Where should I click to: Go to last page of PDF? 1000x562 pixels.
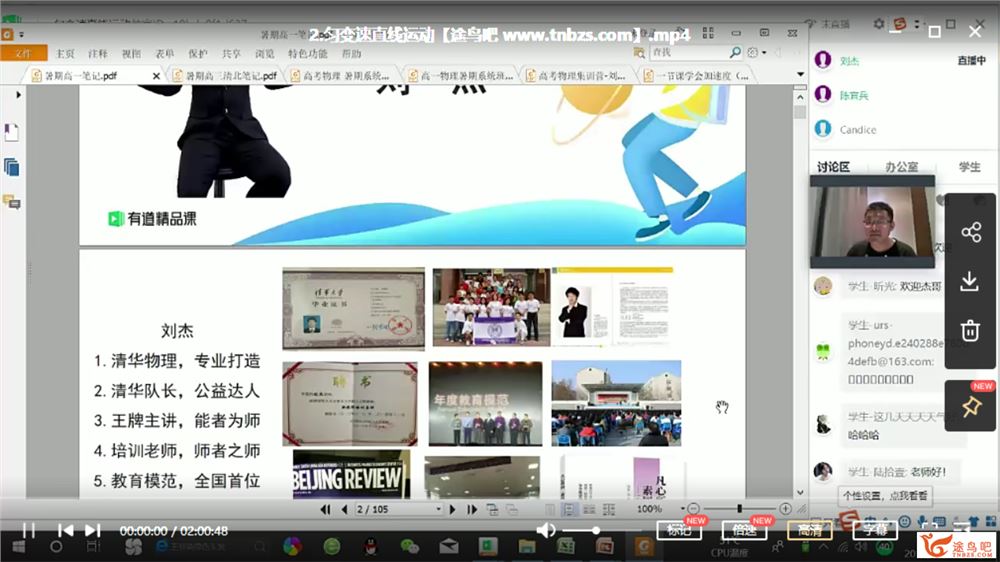point(472,509)
